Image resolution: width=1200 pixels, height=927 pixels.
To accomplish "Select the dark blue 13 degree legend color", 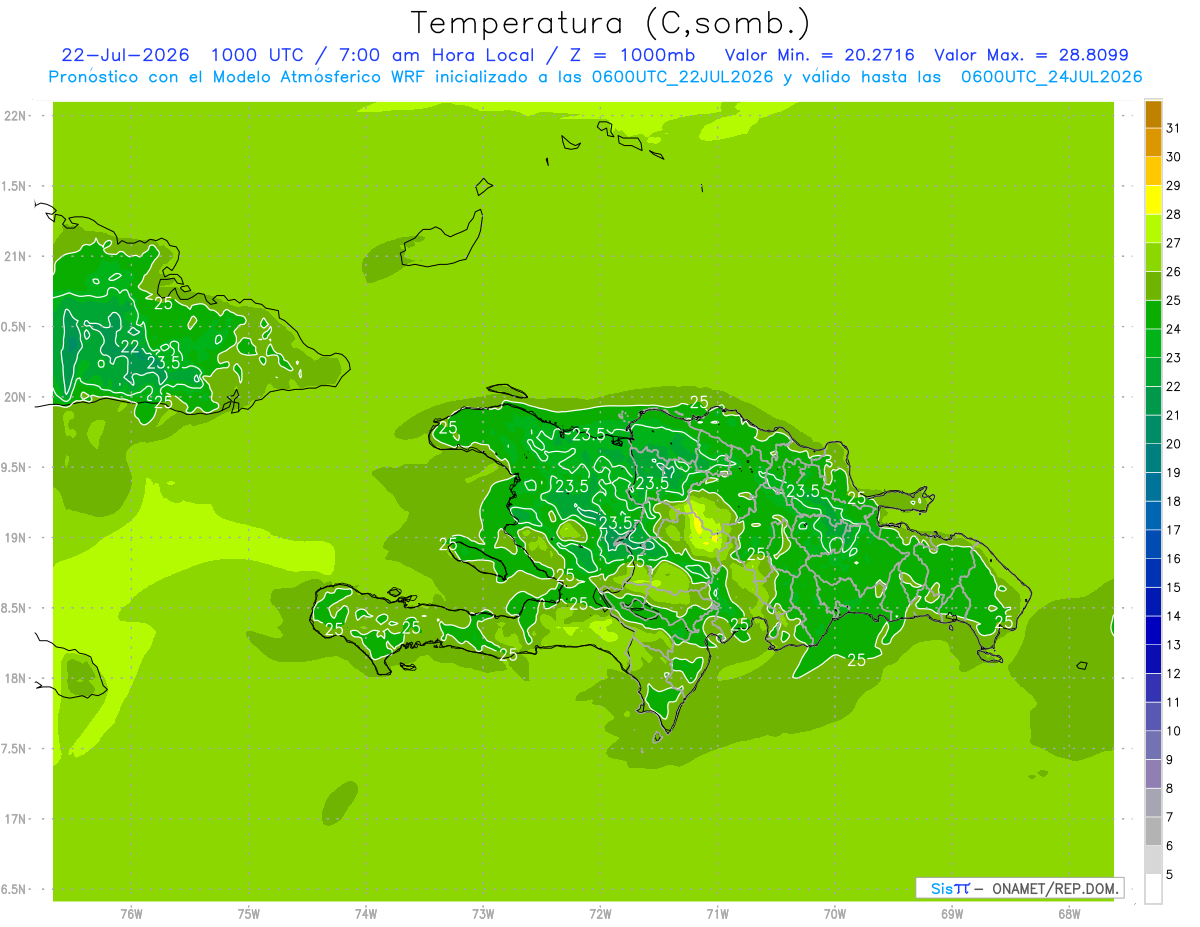I will tap(1153, 631).
